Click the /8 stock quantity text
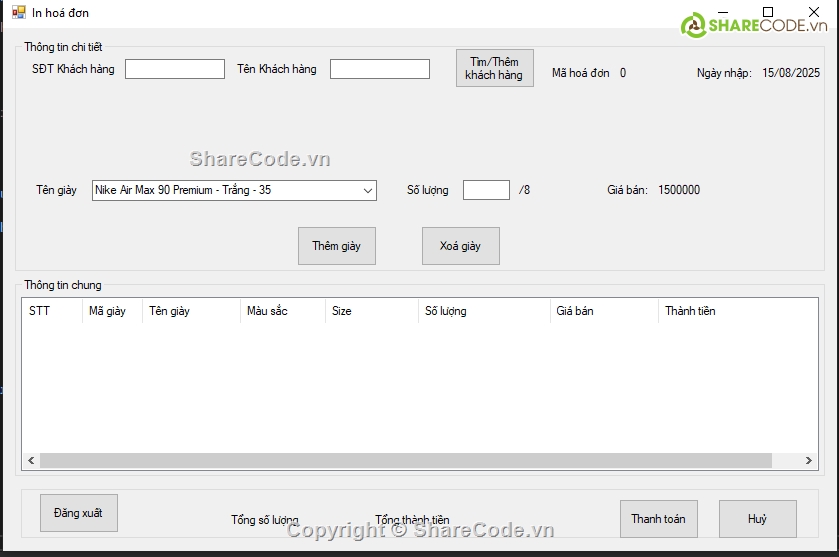The height and width of the screenshot is (557, 839). 524,190
